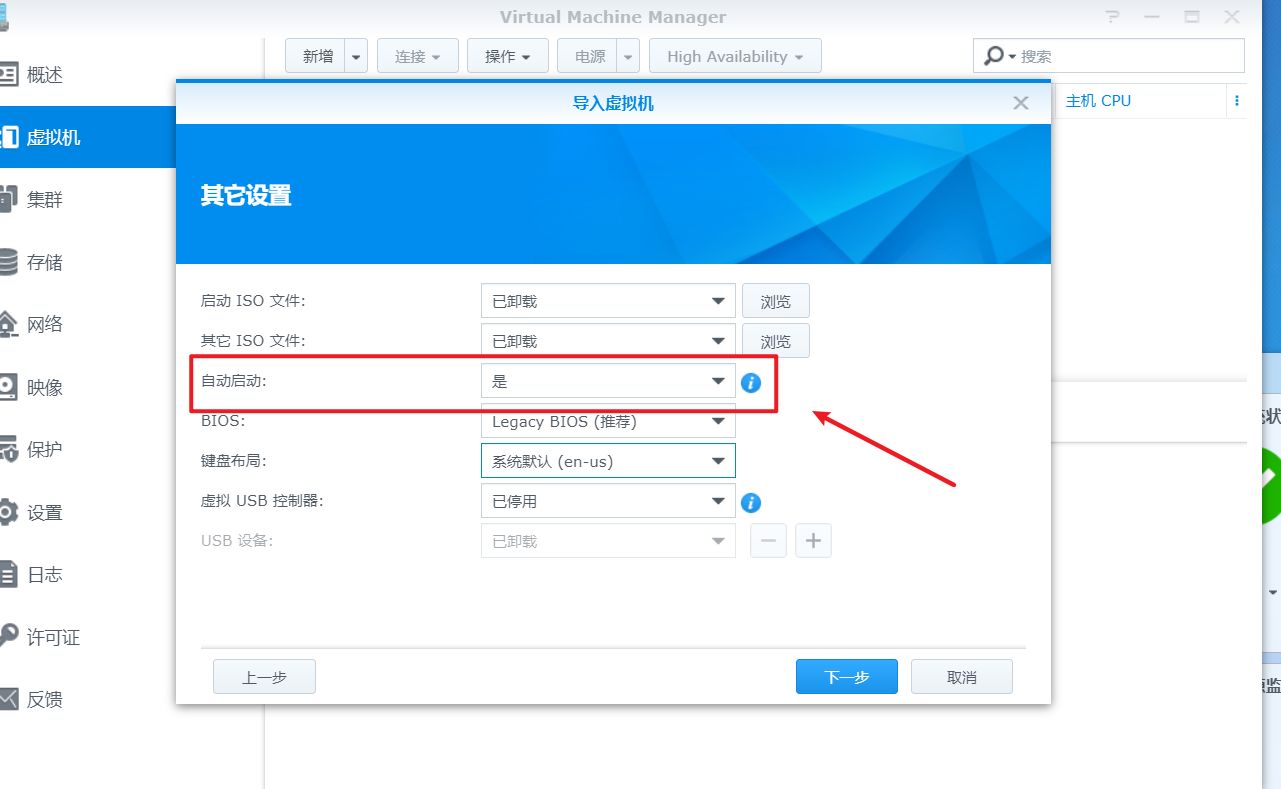Viewport: 1281px width, 789px height.
Task: Open the BIOS dropdown
Action: 608,421
